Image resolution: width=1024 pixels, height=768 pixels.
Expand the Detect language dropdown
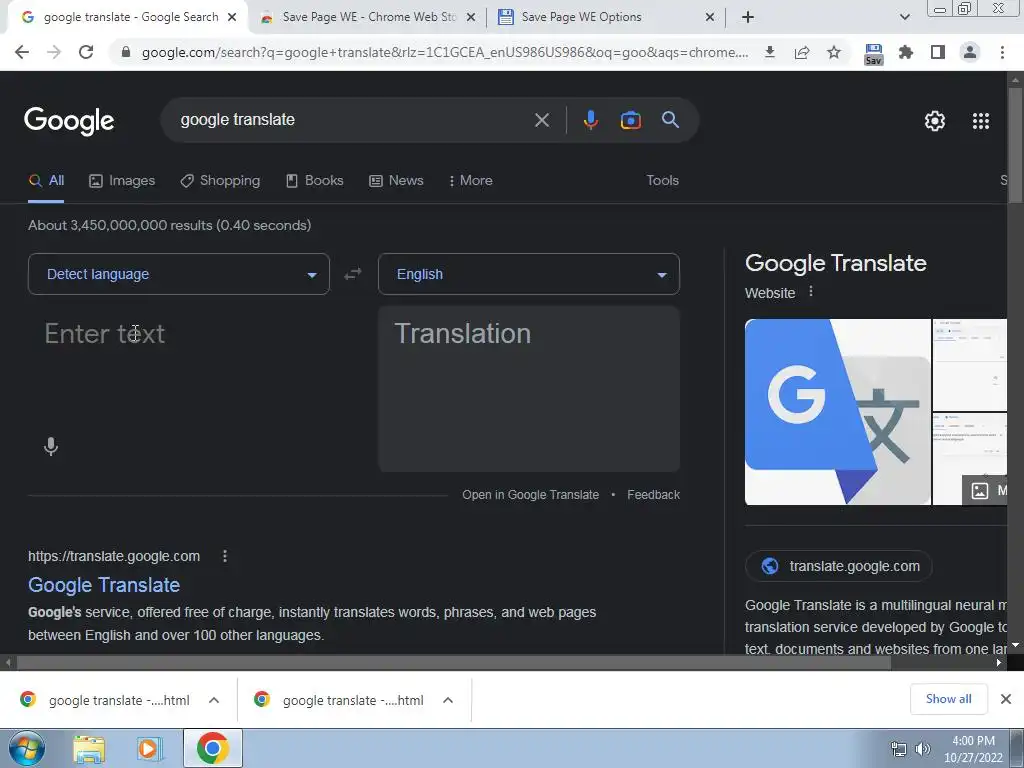(178, 274)
